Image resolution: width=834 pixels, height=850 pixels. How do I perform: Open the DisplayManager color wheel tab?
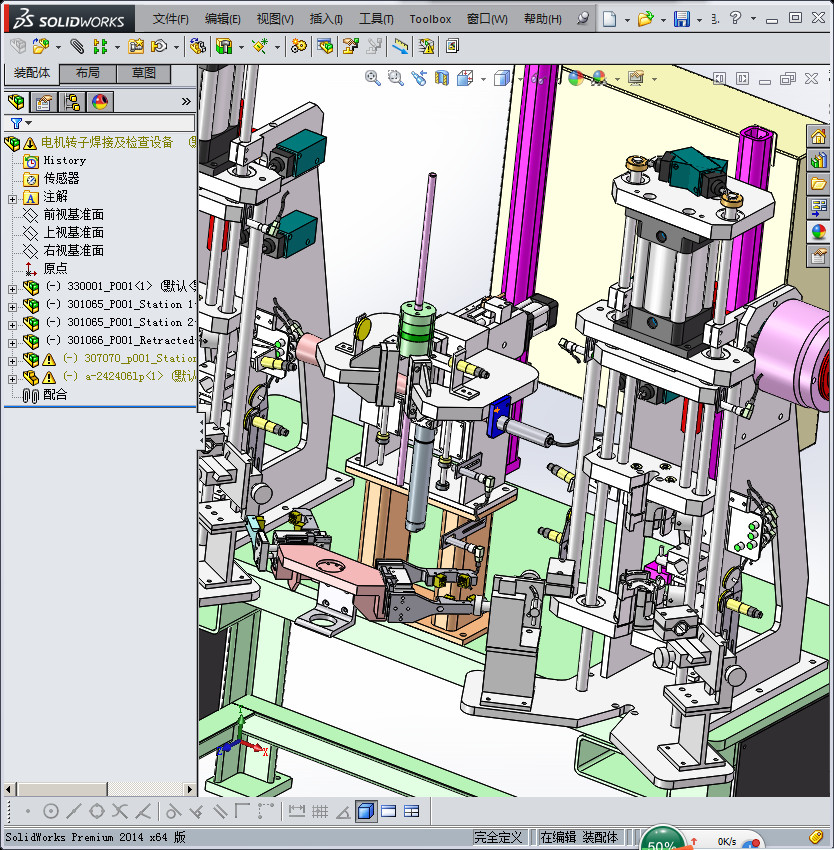pyautogui.click(x=100, y=102)
